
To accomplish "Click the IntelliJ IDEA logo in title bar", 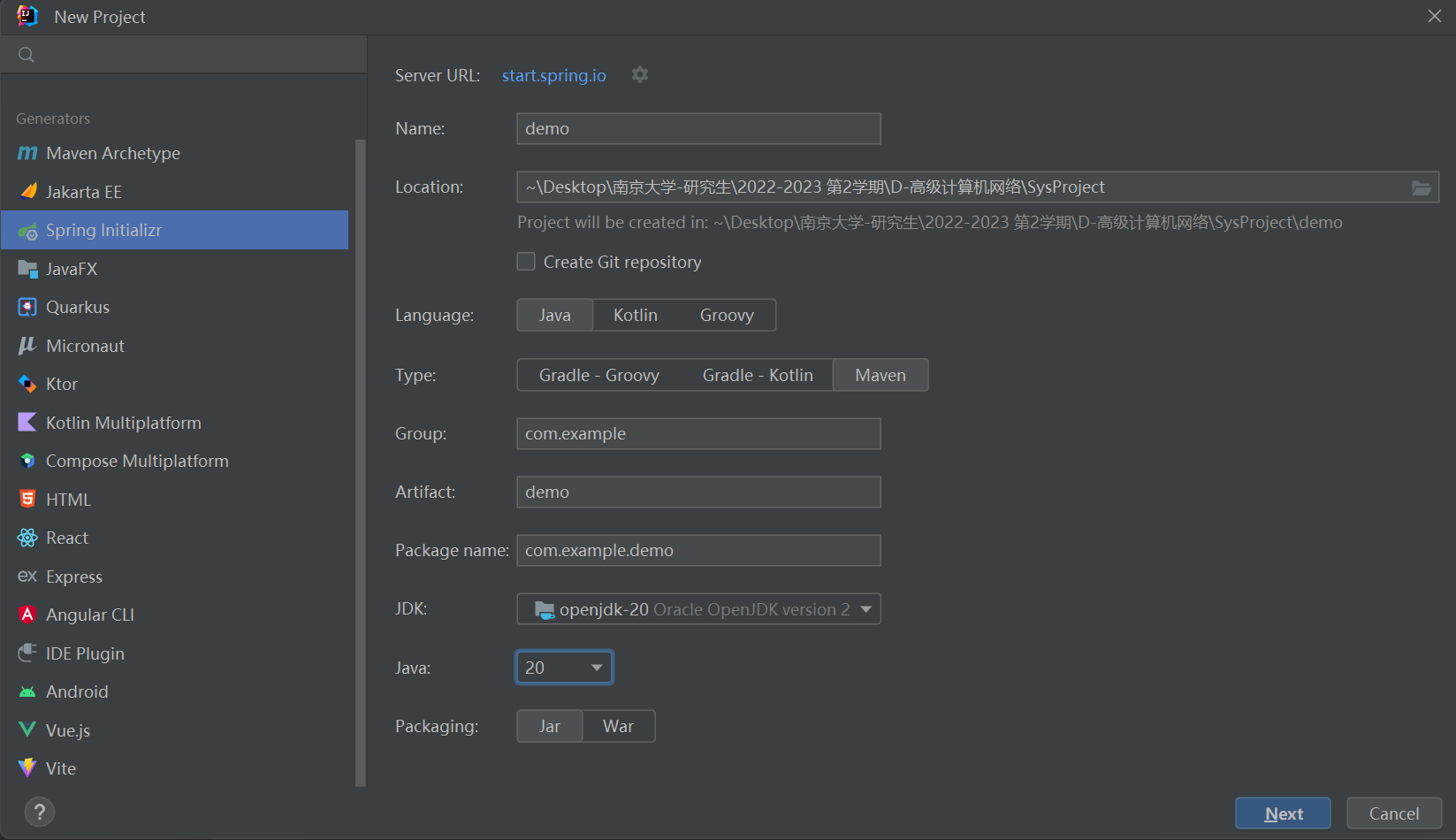I will [x=27, y=16].
